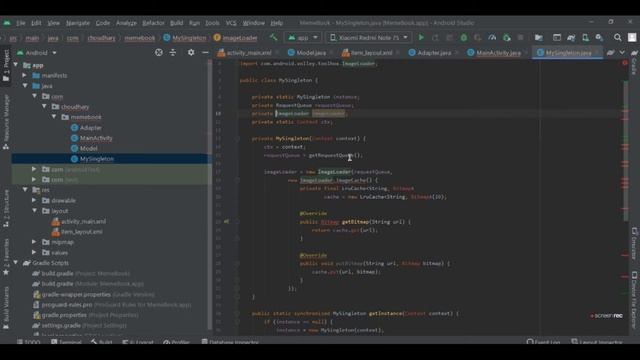Collapse the choudhary package

(44, 107)
